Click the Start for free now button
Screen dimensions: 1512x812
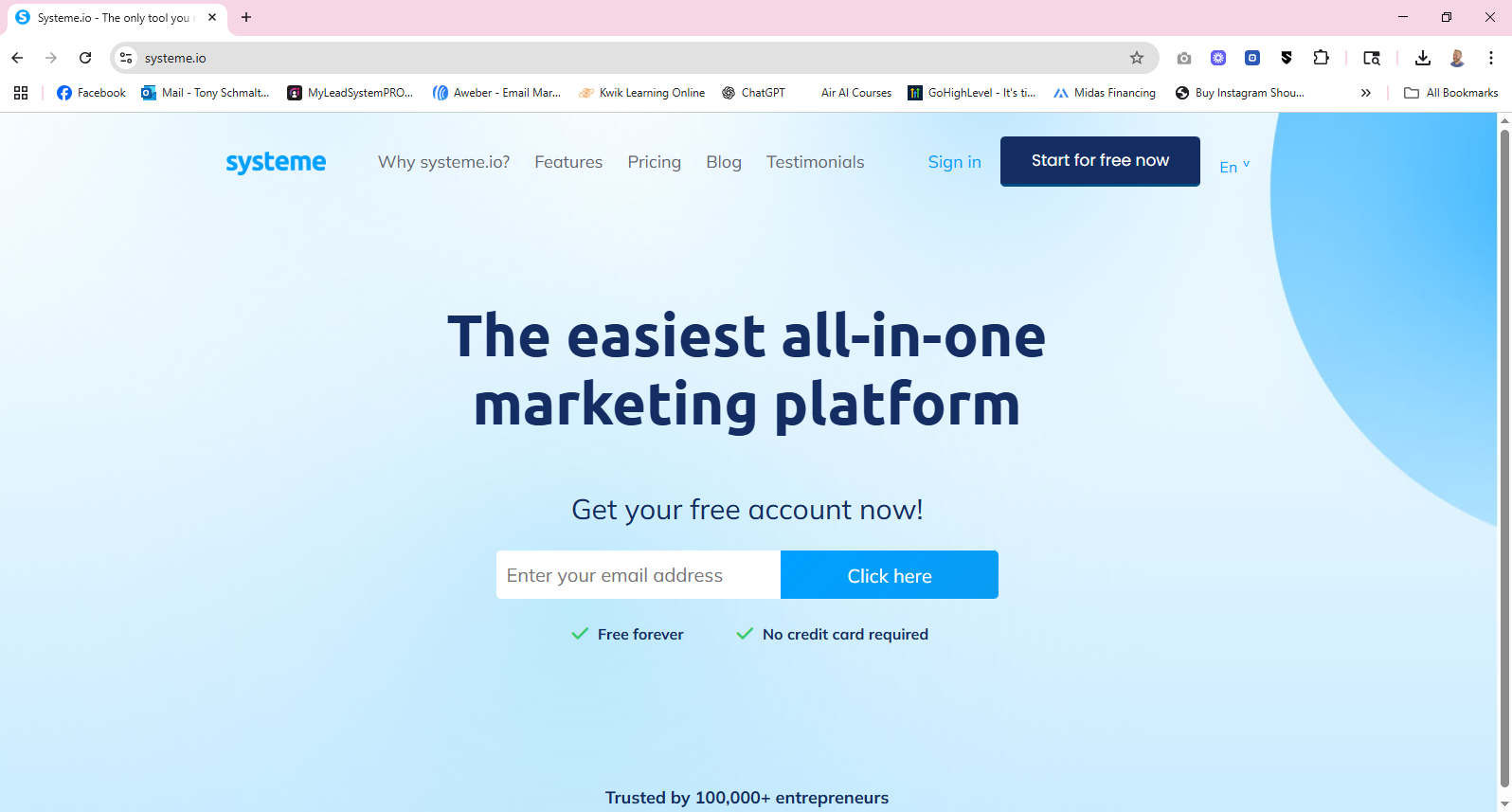tap(1100, 161)
